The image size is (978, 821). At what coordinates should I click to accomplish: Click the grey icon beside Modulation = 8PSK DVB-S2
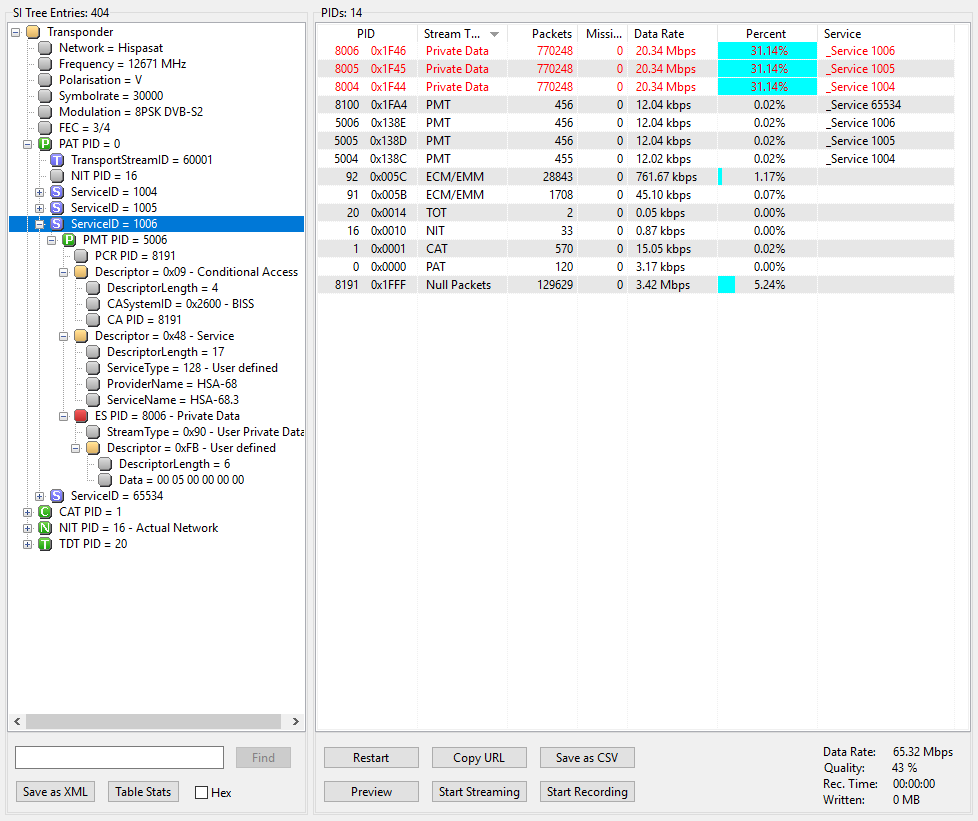(45, 112)
